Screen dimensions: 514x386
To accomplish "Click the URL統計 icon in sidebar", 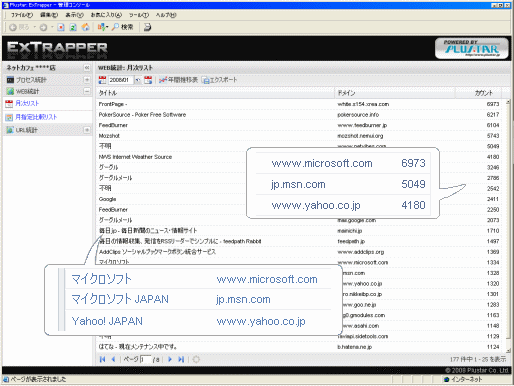I will [x=10, y=130].
